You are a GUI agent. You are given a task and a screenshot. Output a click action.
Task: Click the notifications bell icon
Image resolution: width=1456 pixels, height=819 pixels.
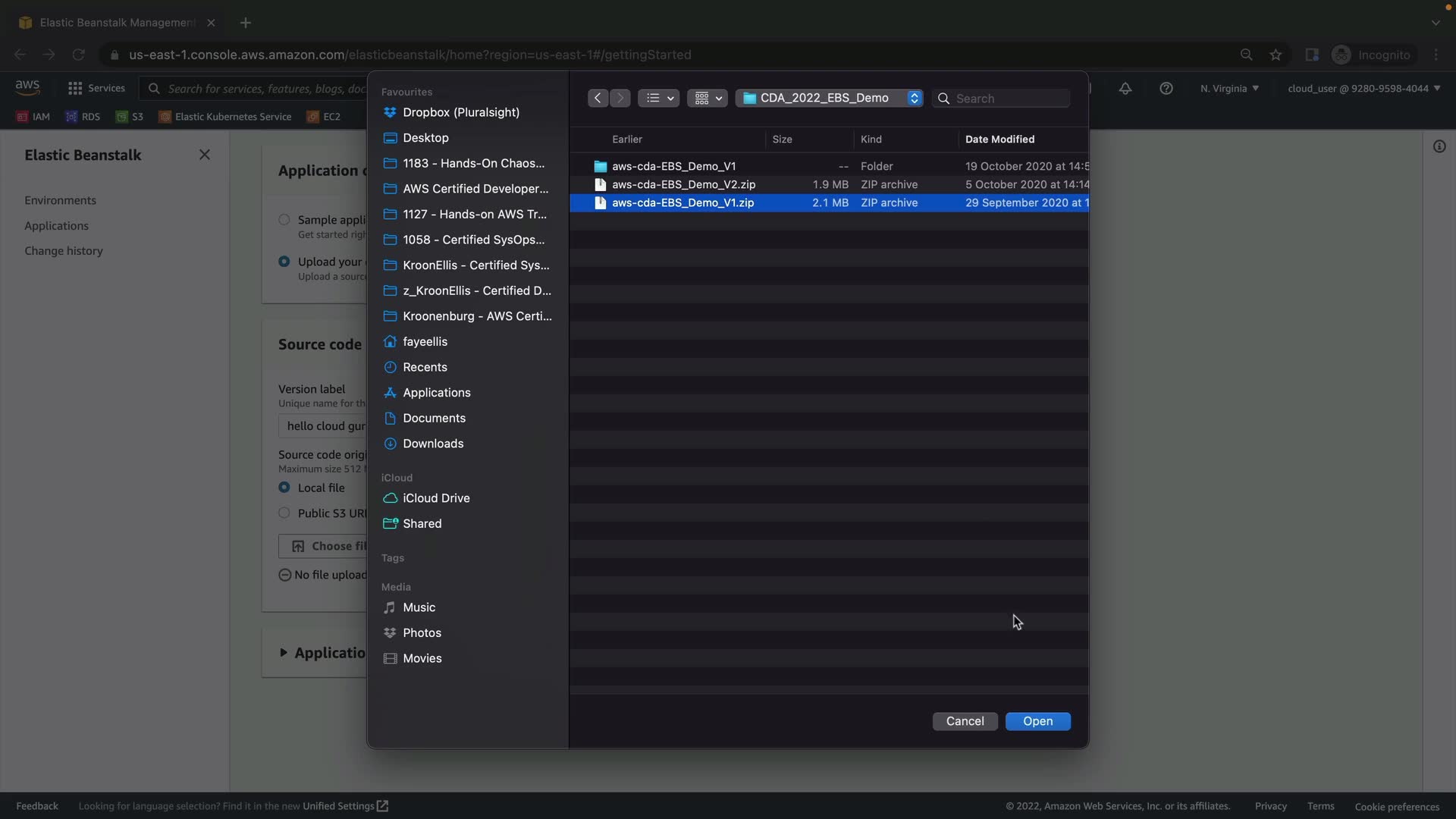(1125, 89)
